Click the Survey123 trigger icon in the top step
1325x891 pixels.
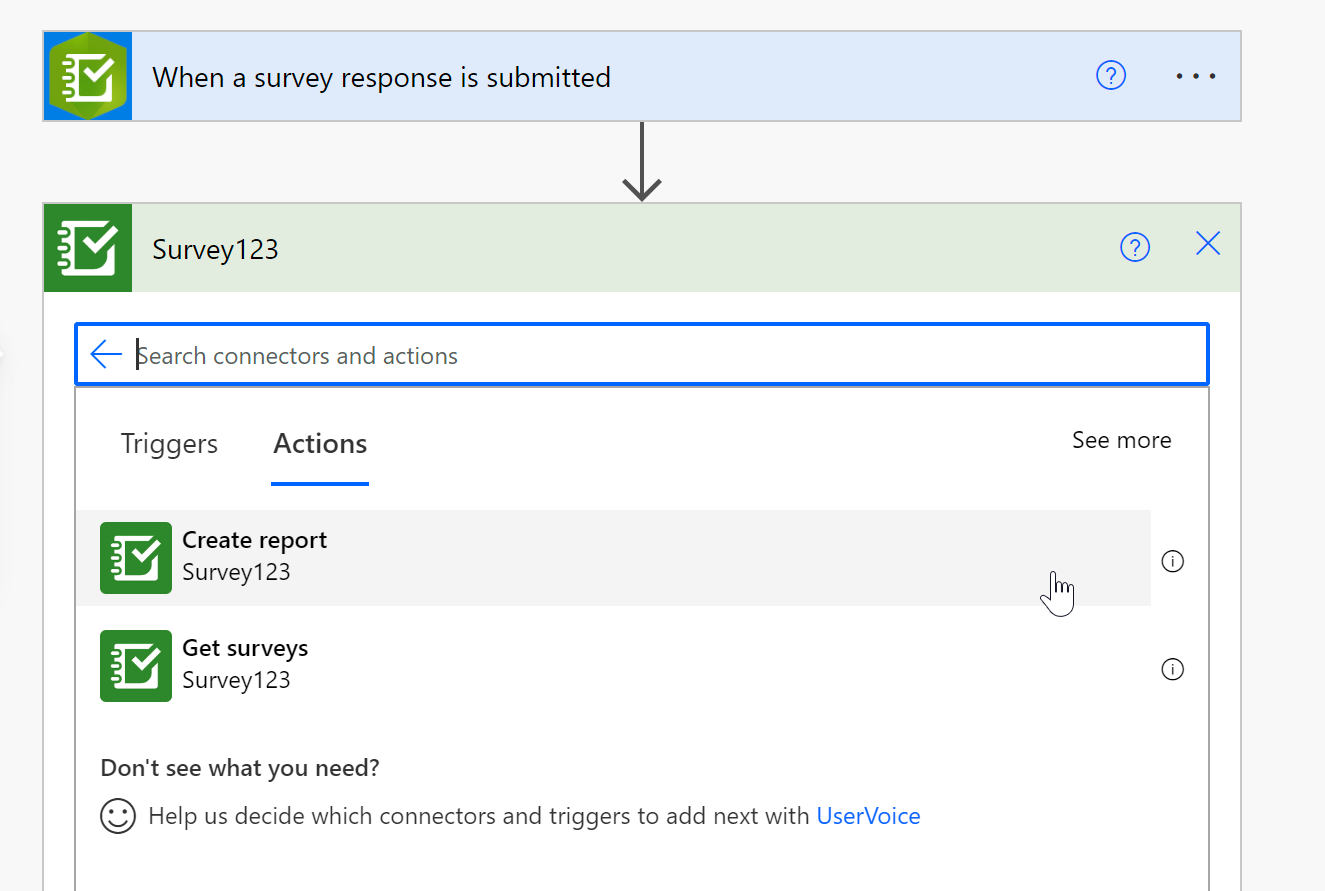(x=88, y=76)
